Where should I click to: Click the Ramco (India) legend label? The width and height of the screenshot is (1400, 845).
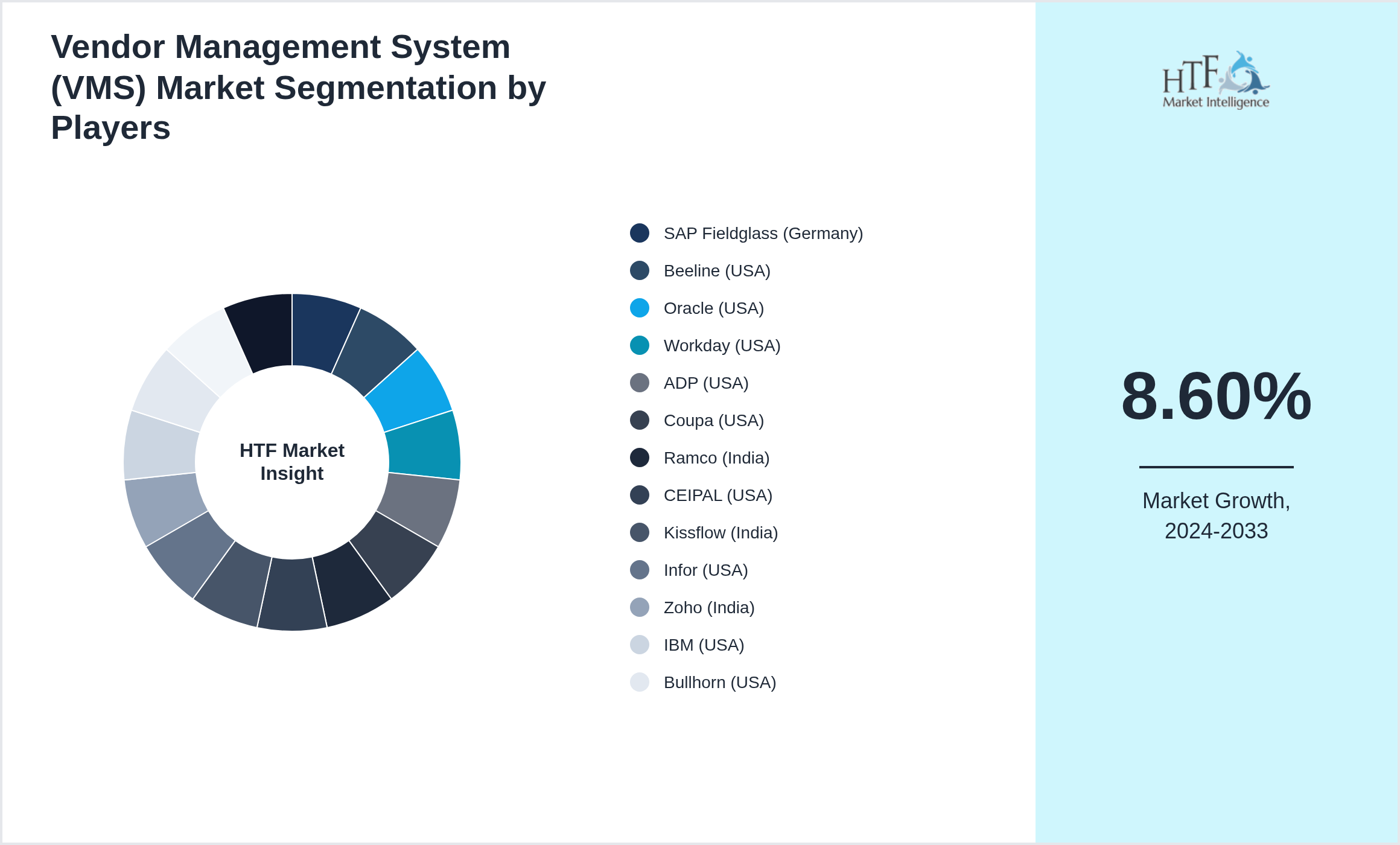tap(717, 458)
